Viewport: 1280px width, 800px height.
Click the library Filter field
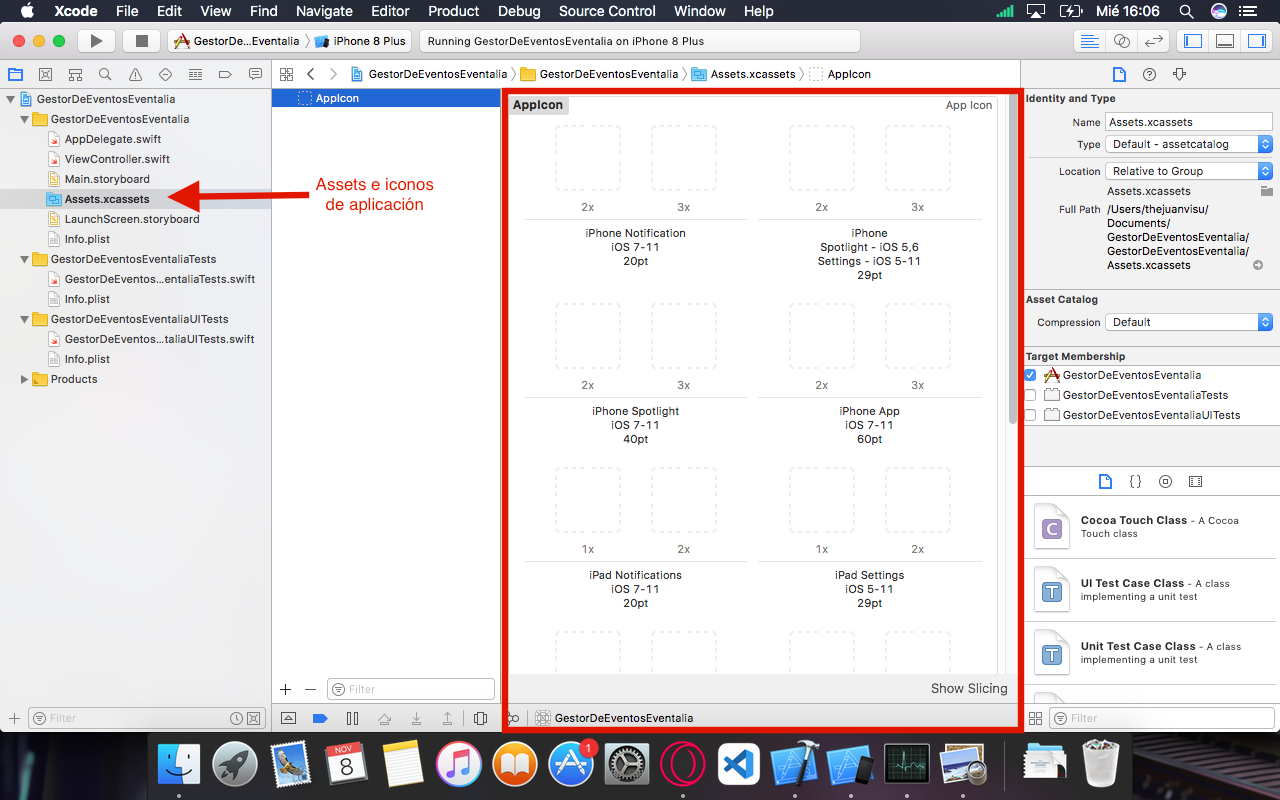coord(1164,718)
